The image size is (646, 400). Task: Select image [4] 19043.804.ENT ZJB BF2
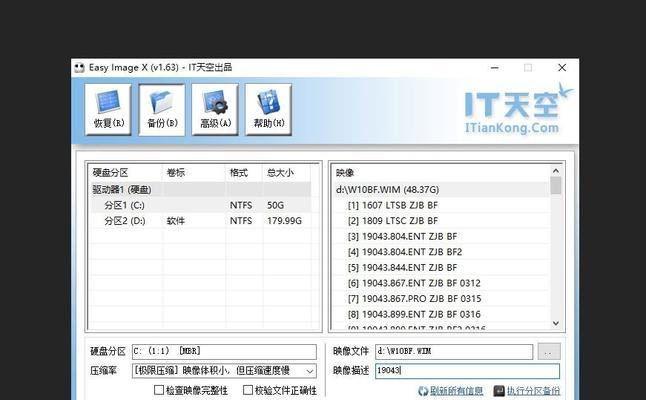442,252
